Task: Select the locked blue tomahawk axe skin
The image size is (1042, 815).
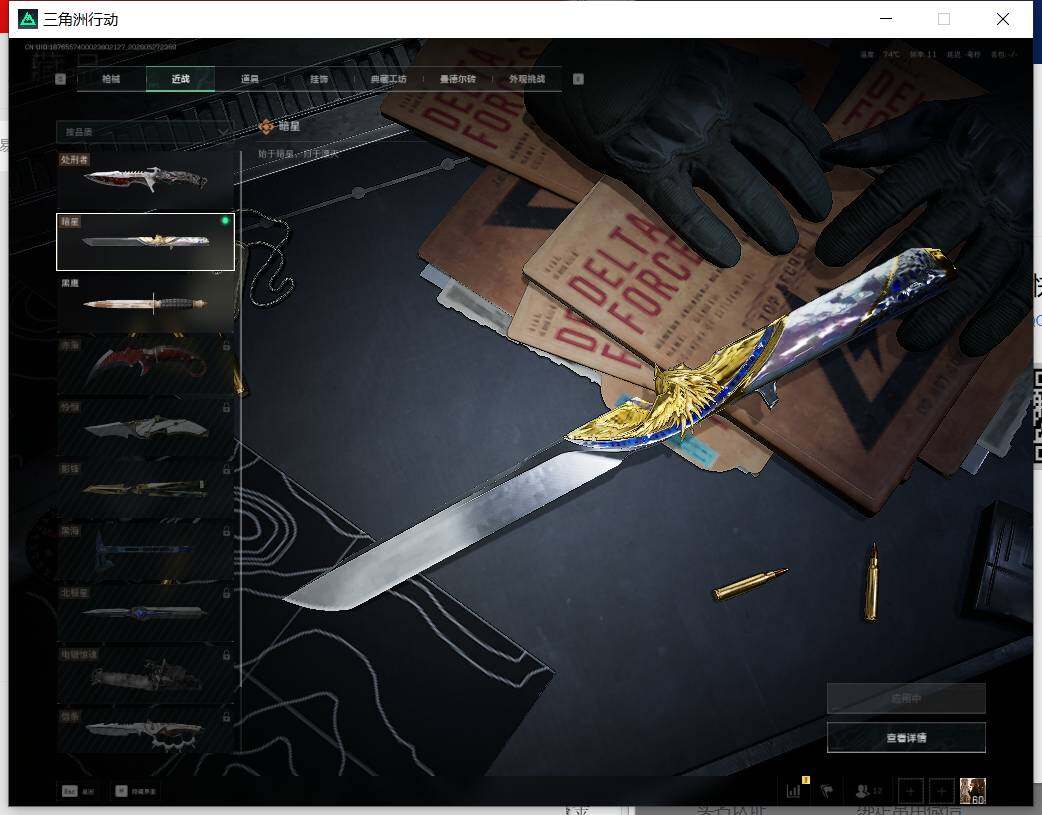Action: 146,551
